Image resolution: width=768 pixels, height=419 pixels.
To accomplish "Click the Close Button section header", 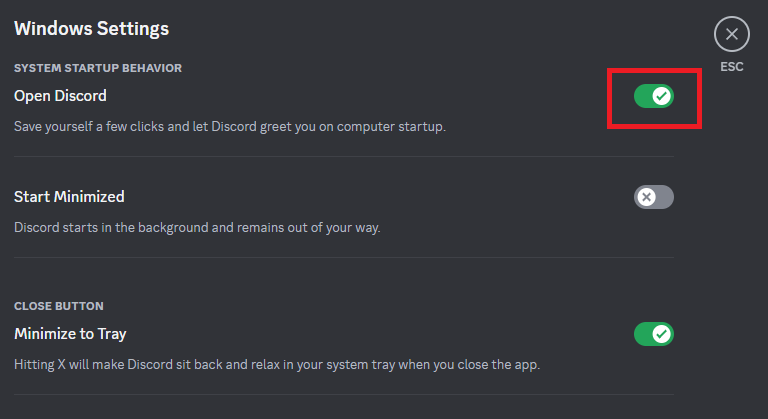I will 59,306.
